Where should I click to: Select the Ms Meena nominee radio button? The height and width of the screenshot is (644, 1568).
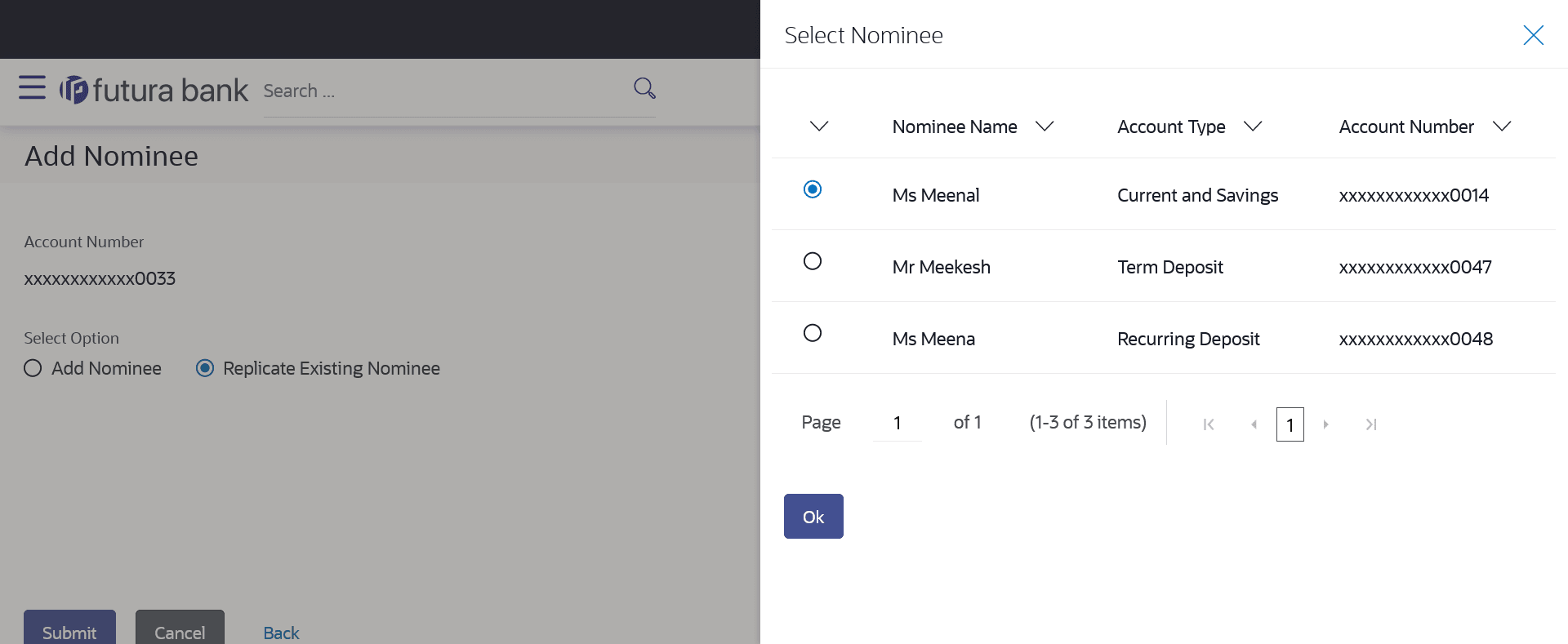[x=813, y=333]
